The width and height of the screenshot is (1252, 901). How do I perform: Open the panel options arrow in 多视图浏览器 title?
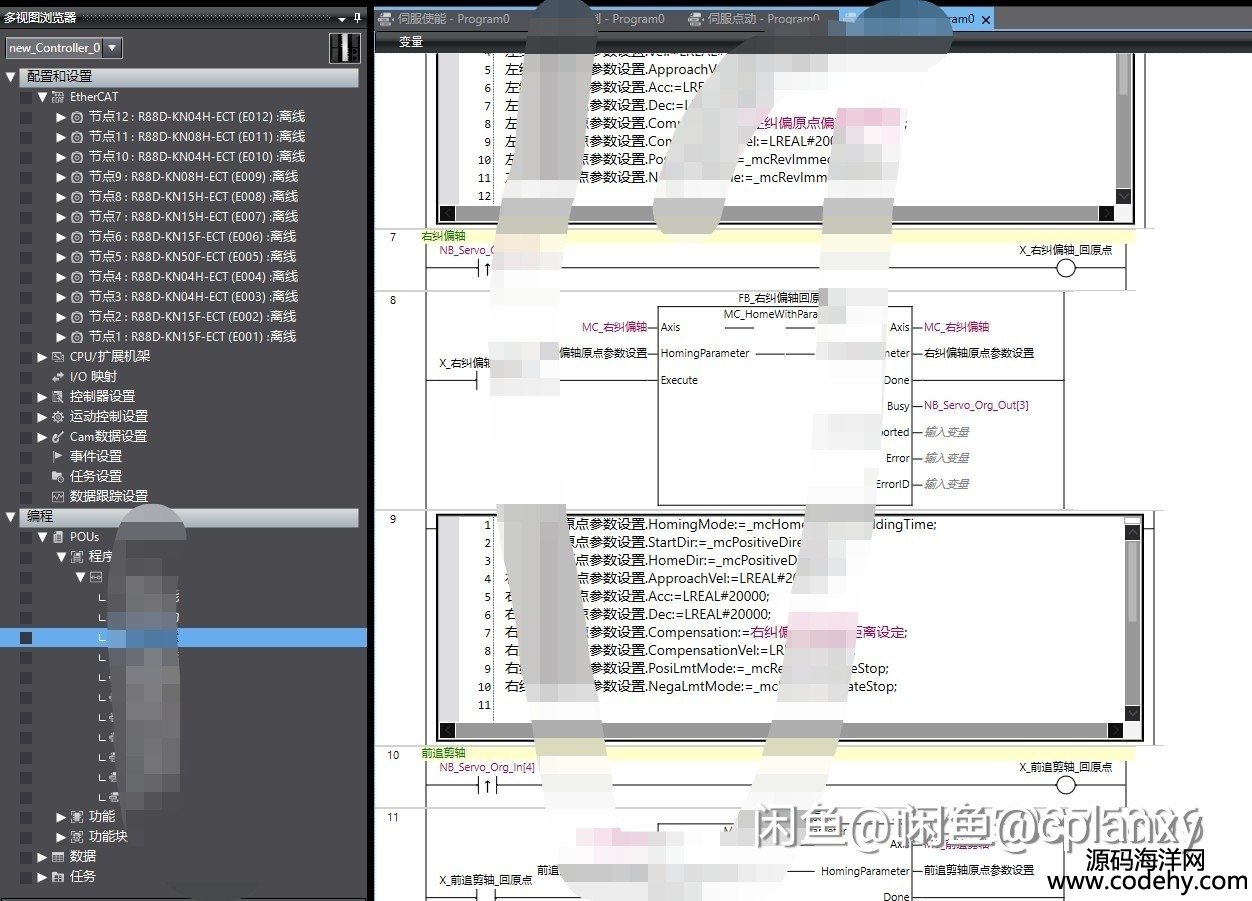click(x=342, y=18)
